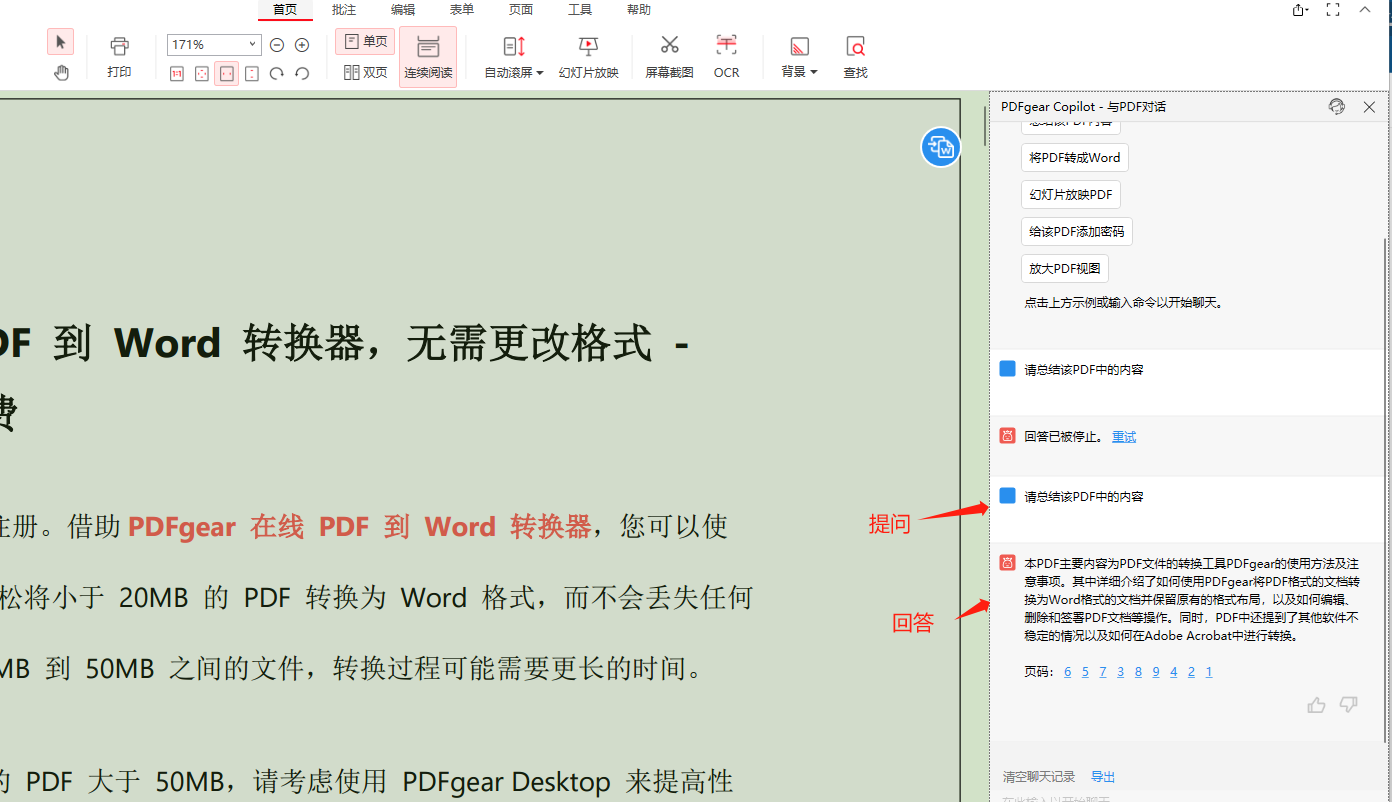Open the 背景 background dropdown
The height and width of the screenshot is (802, 1392).
click(x=799, y=57)
